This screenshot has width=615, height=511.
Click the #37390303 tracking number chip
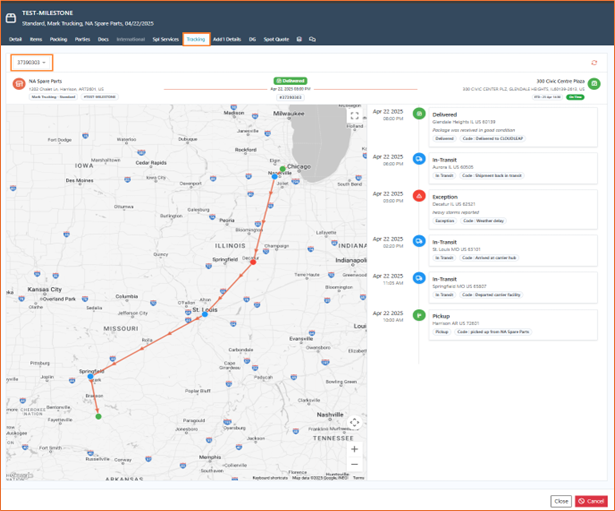[290, 97]
